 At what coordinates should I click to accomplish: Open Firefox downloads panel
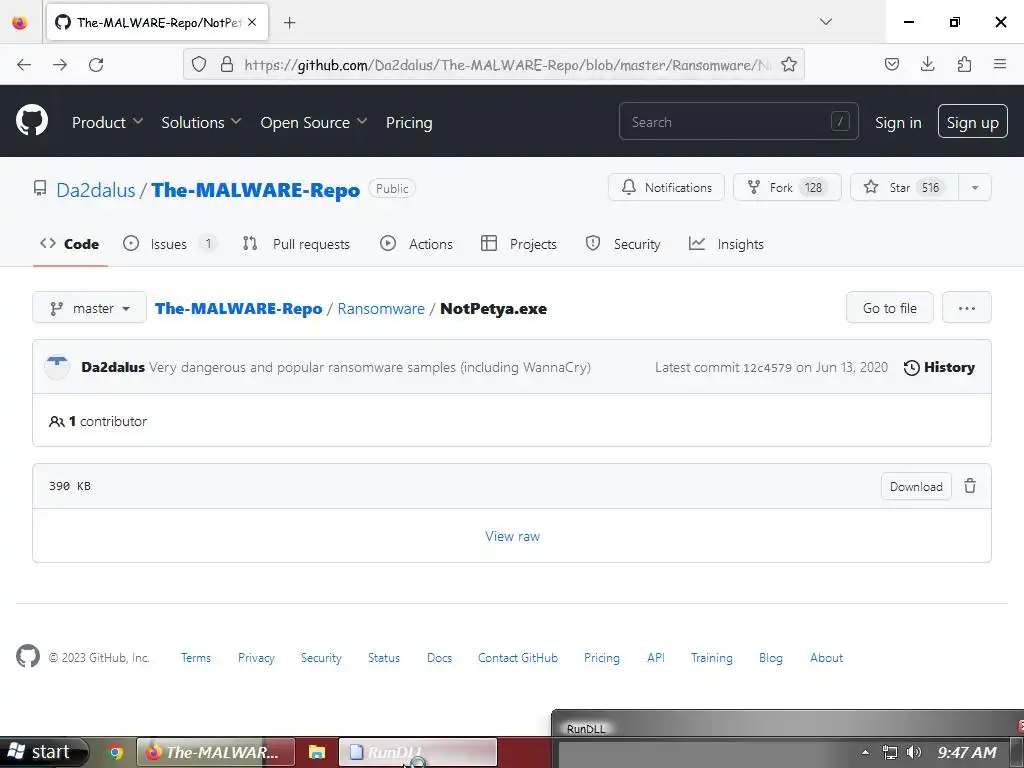(927, 64)
